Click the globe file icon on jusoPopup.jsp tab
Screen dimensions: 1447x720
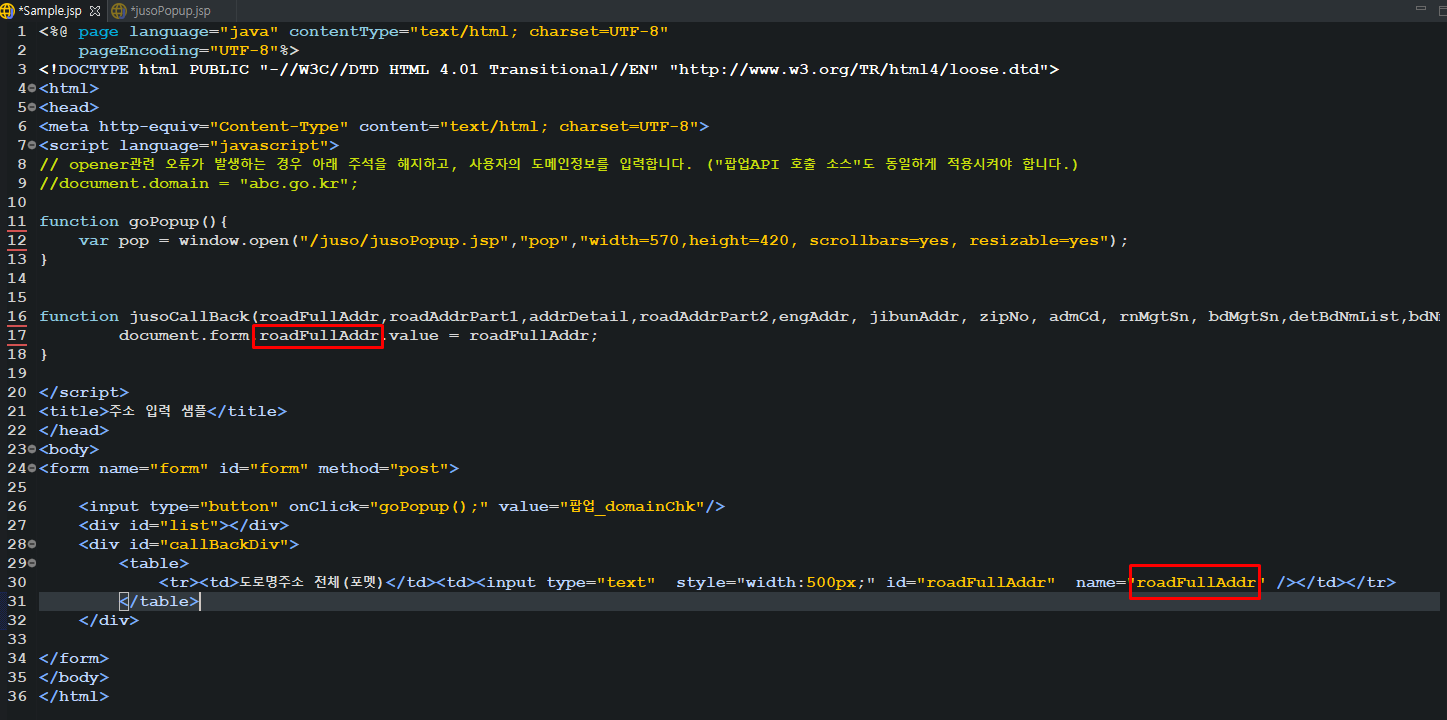(x=119, y=10)
